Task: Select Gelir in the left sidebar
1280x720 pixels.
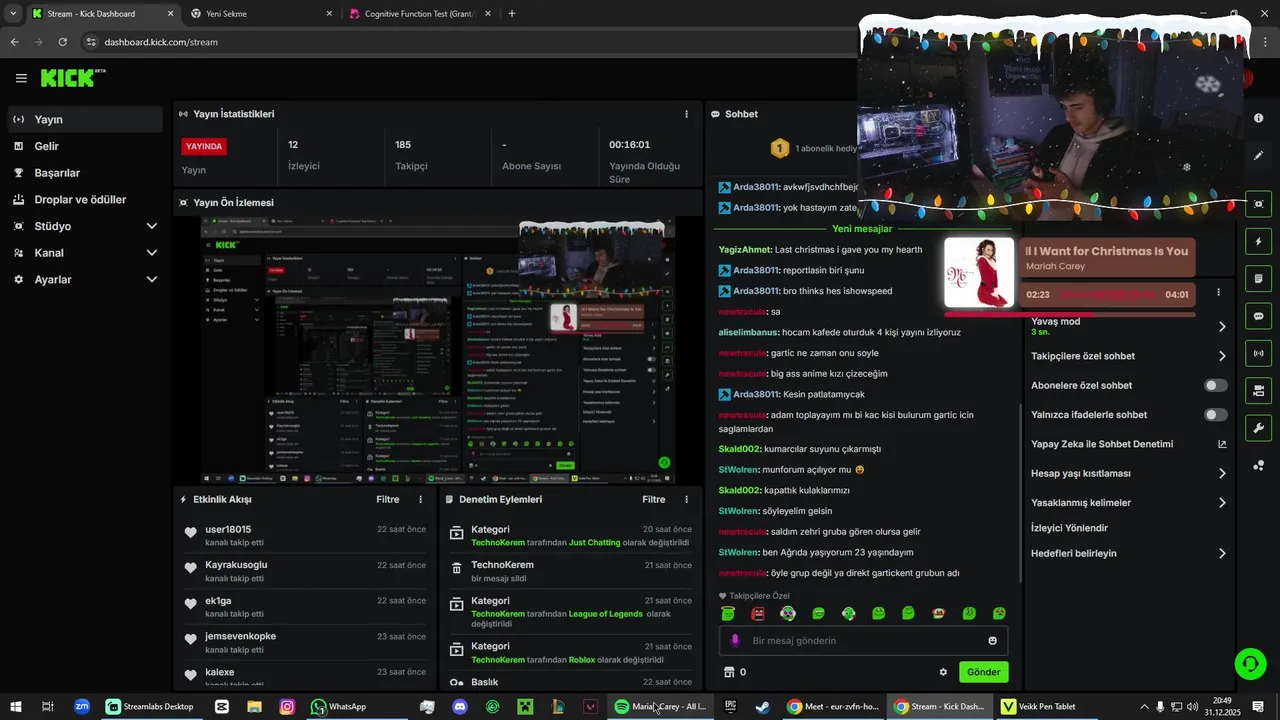Action: (x=85, y=146)
